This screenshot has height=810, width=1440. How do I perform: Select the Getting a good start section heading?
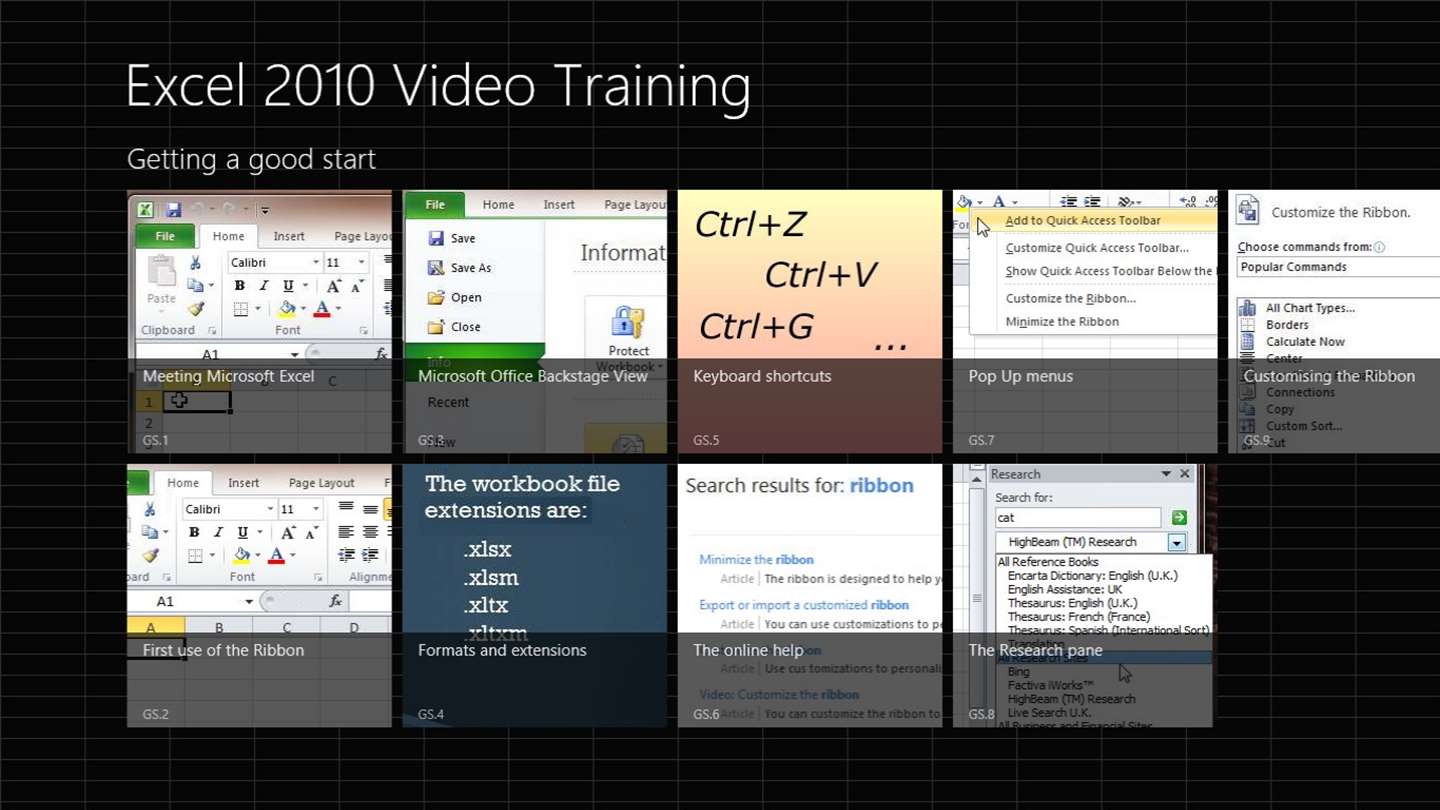point(251,159)
